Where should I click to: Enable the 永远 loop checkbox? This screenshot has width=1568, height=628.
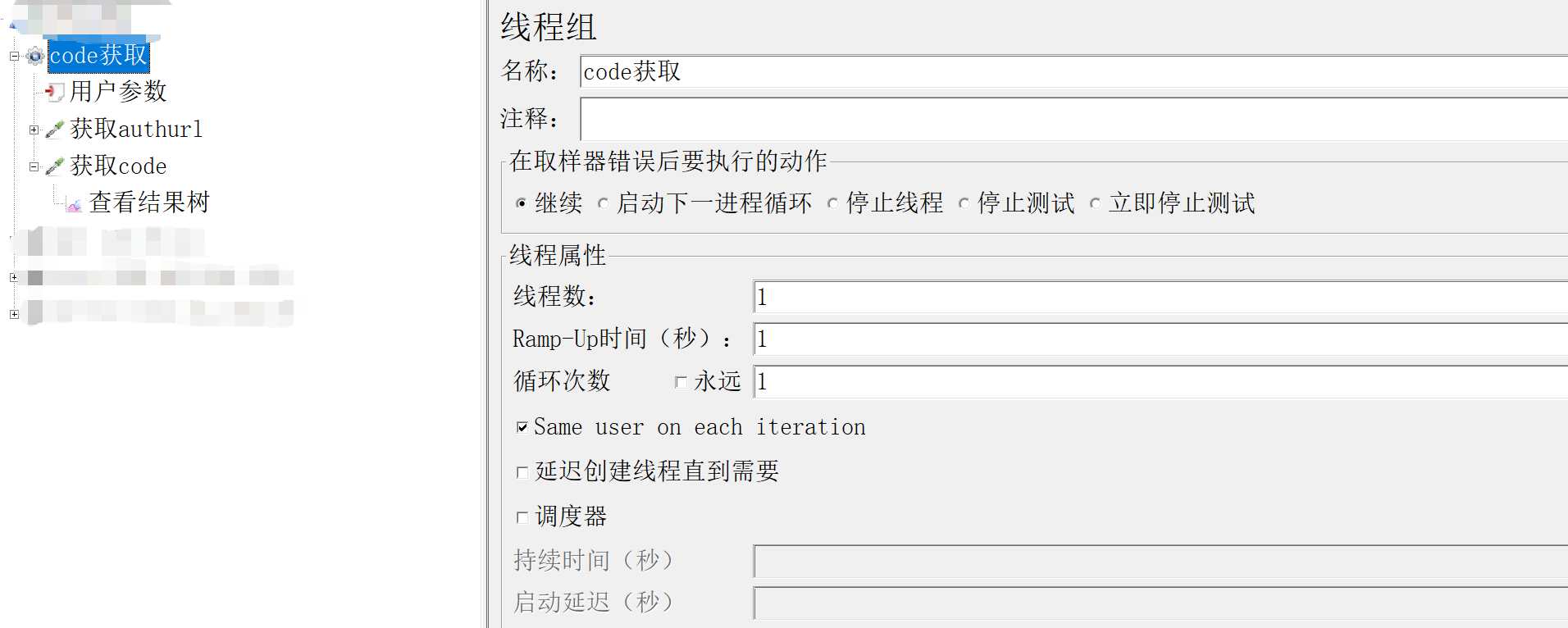681,381
